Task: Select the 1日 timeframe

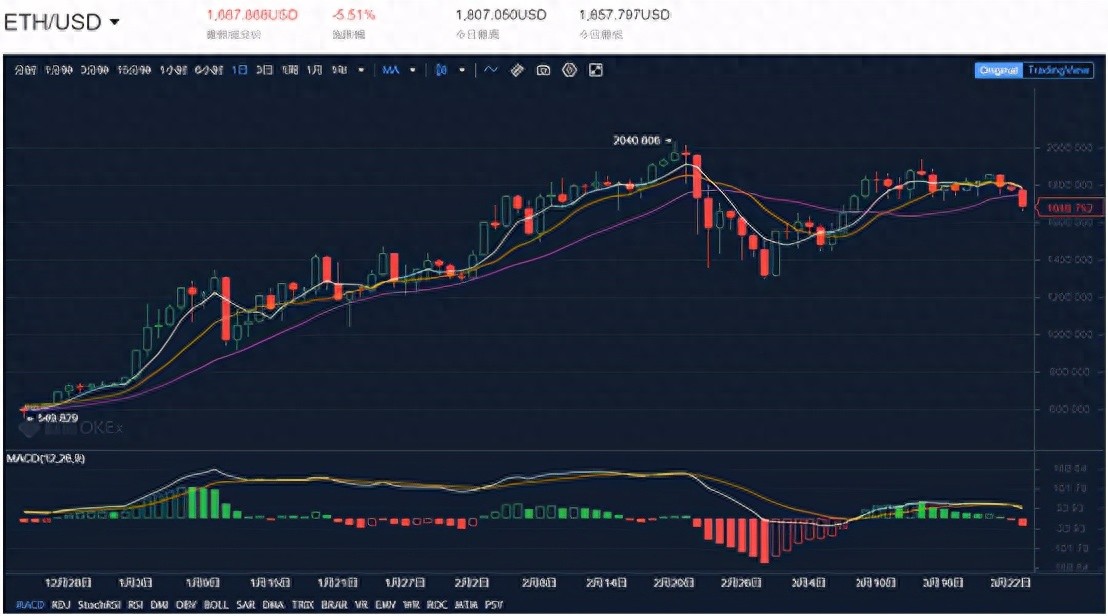Action: [240, 70]
